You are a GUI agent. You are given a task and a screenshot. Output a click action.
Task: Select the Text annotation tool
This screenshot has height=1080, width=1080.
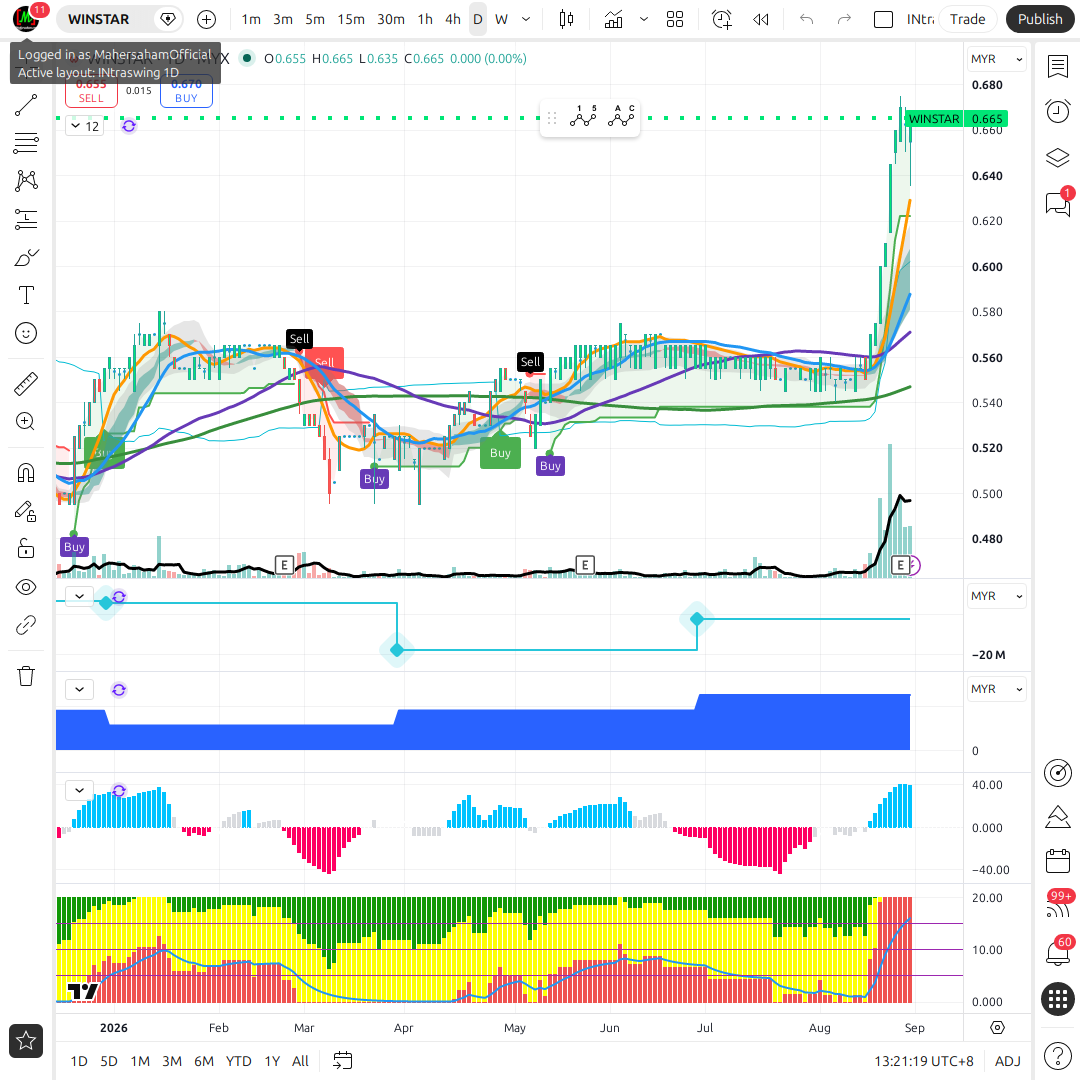(26, 295)
